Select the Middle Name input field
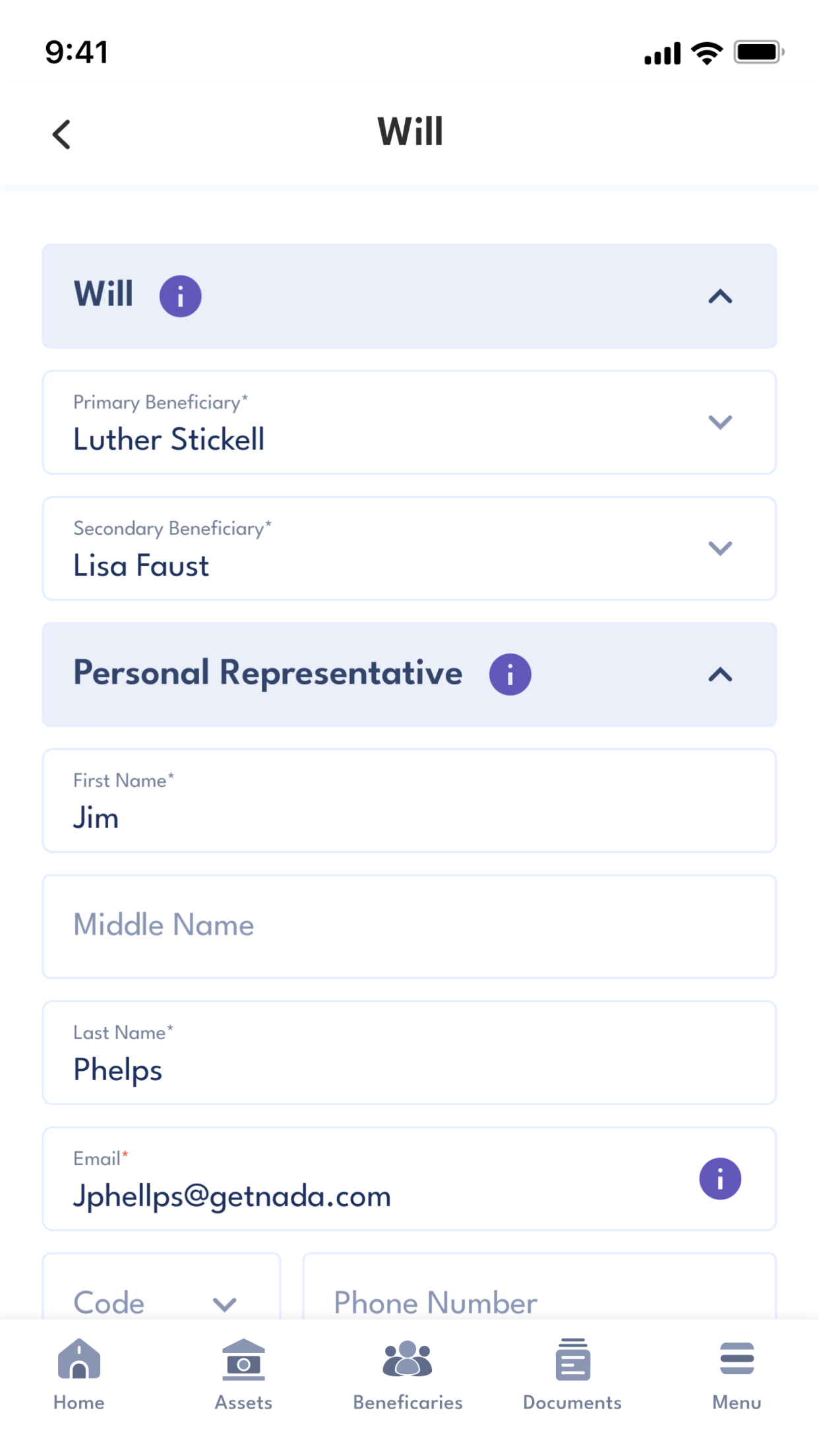Screen dimensions: 819x1456 [x=409, y=926]
